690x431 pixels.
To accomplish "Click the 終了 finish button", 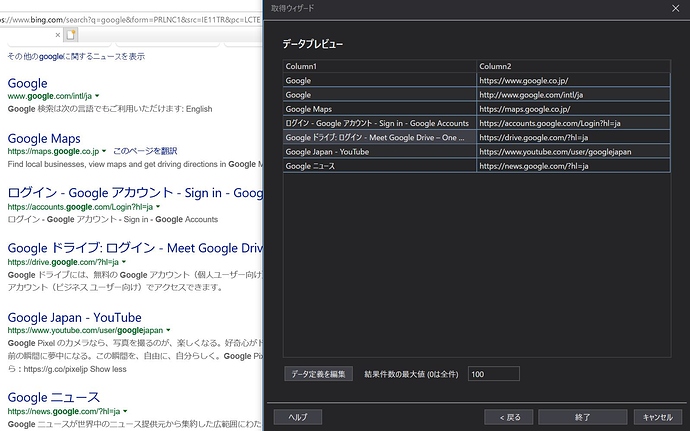I will point(583,417).
